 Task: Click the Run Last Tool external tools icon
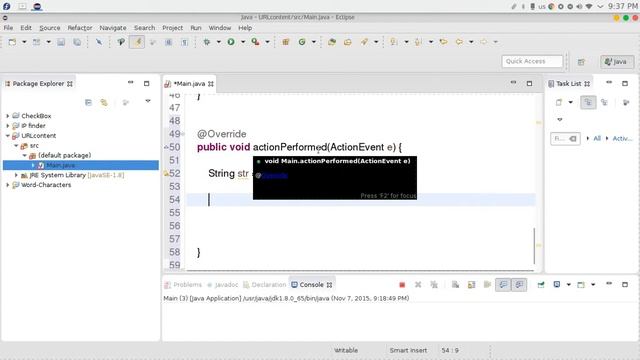(256, 42)
